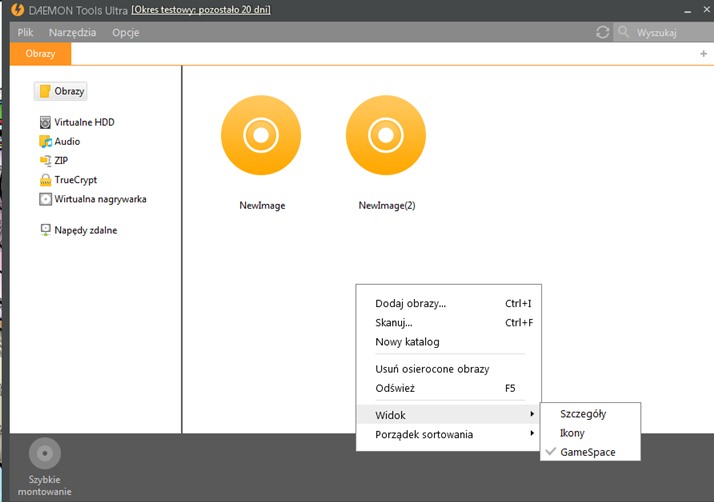Choose Odśwież from context menu
Viewport: 714px width, 502px height.
(x=449, y=388)
